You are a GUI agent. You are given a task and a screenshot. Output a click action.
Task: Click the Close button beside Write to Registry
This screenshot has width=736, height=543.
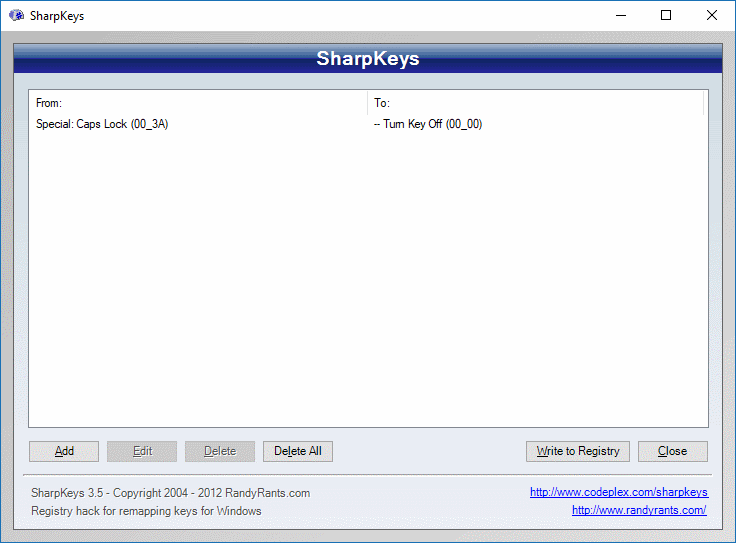[x=673, y=451]
